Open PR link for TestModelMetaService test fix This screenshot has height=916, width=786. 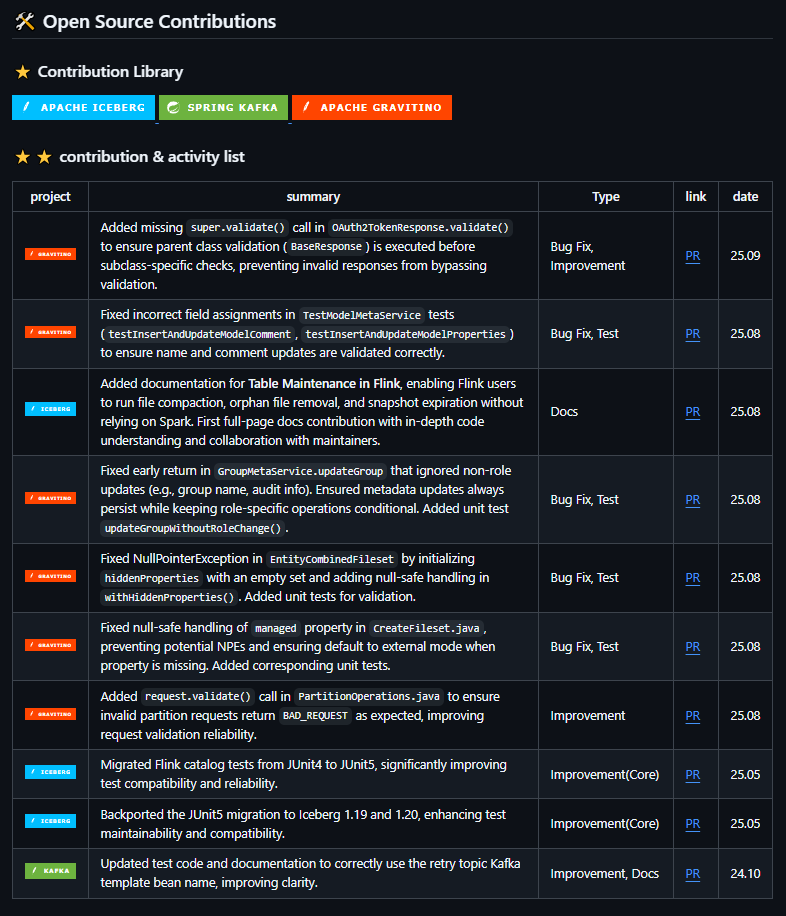692,333
